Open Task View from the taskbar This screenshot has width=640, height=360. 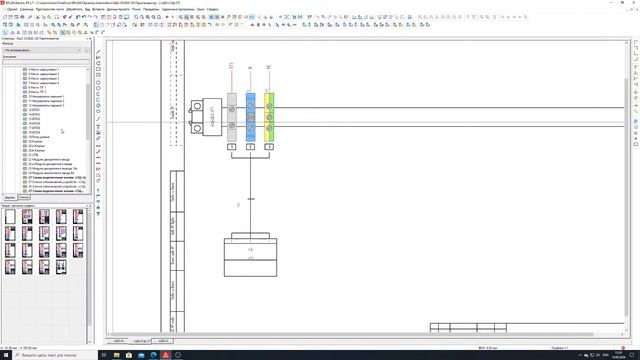pyautogui.click(x=104, y=355)
